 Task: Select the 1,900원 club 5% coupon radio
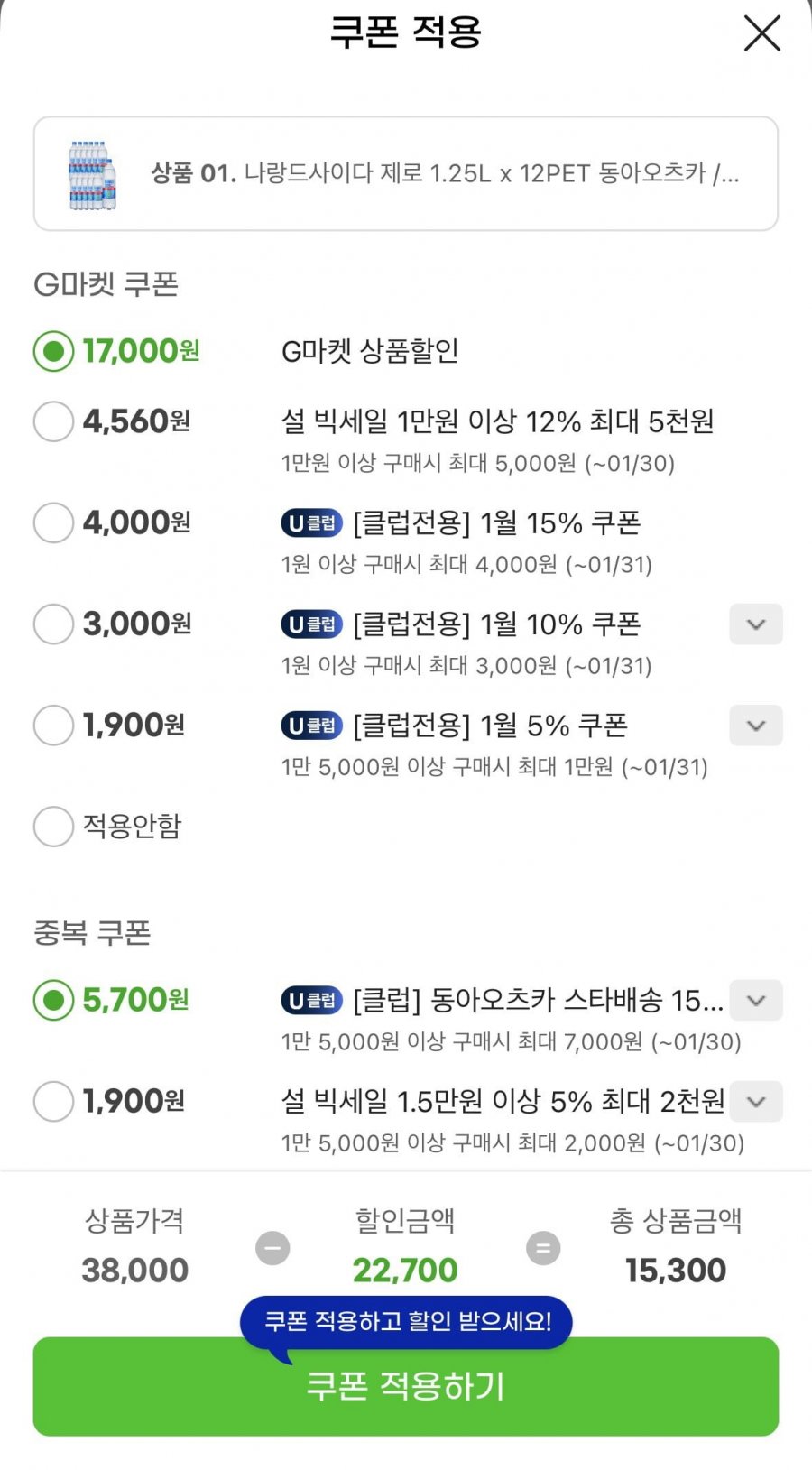coord(53,725)
